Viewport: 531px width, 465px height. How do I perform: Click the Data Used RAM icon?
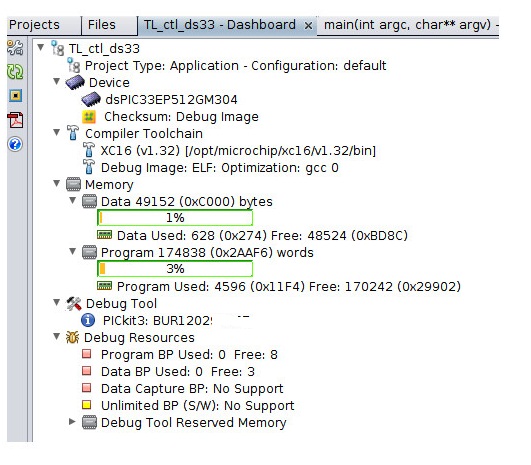tap(104, 235)
